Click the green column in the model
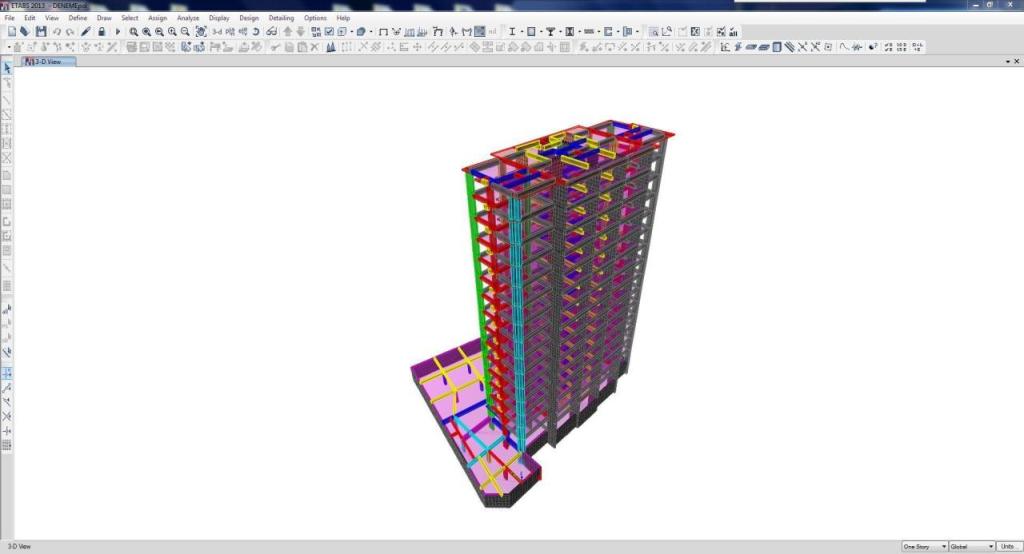Screen dimensions: 1024x554 (x=477, y=270)
